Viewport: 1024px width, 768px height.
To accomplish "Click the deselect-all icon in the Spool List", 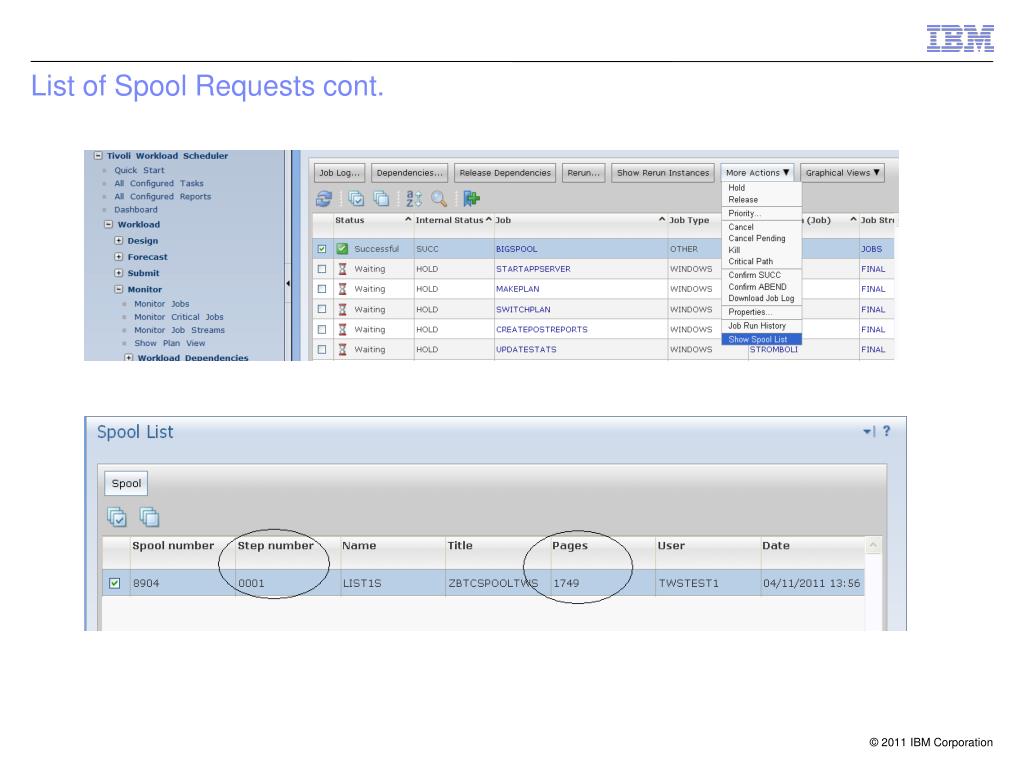I will (x=150, y=517).
